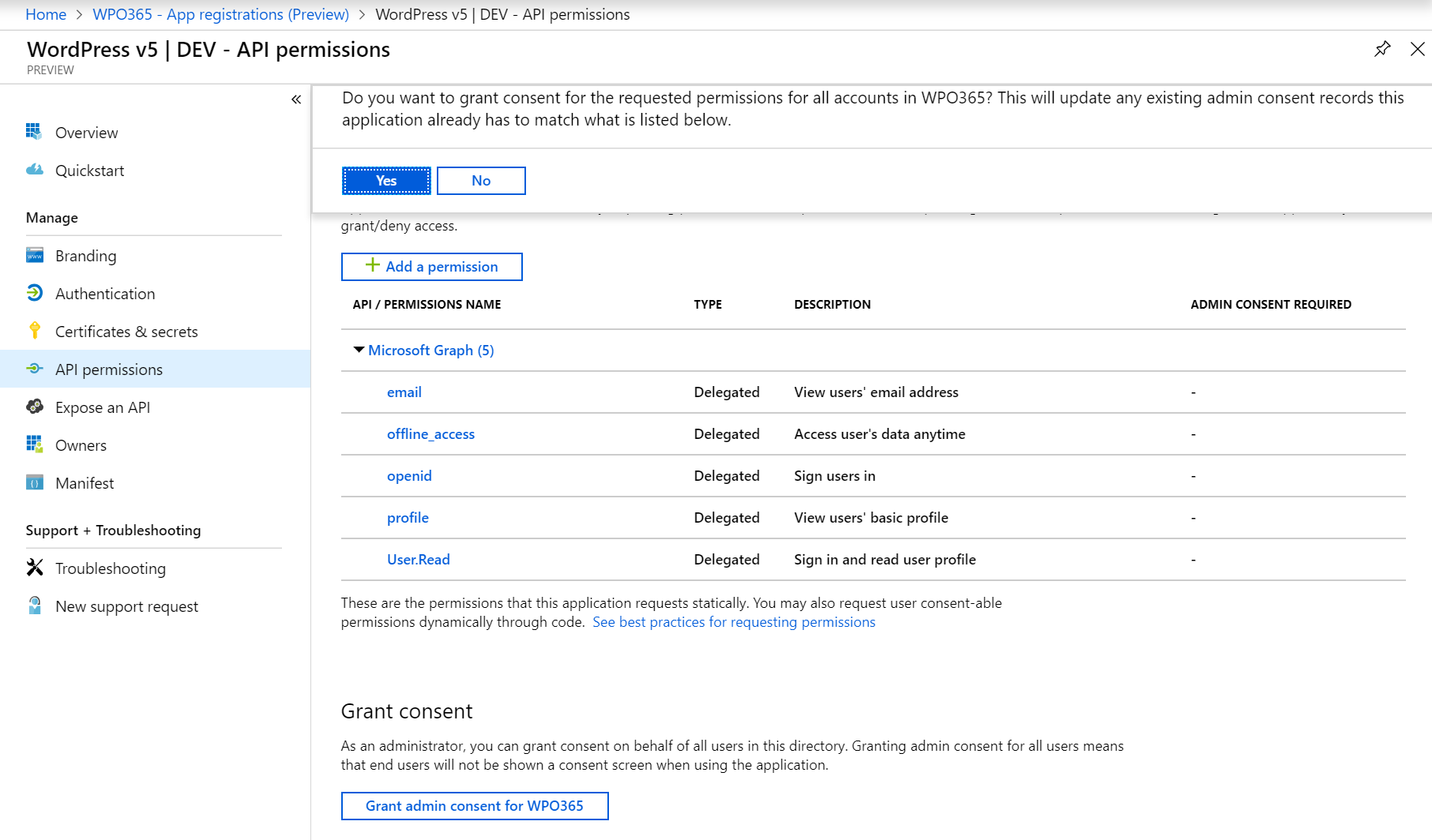Pin this blade with the pin icon
The width and height of the screenshot is (1432, 840).
(x=1382, y=49)
